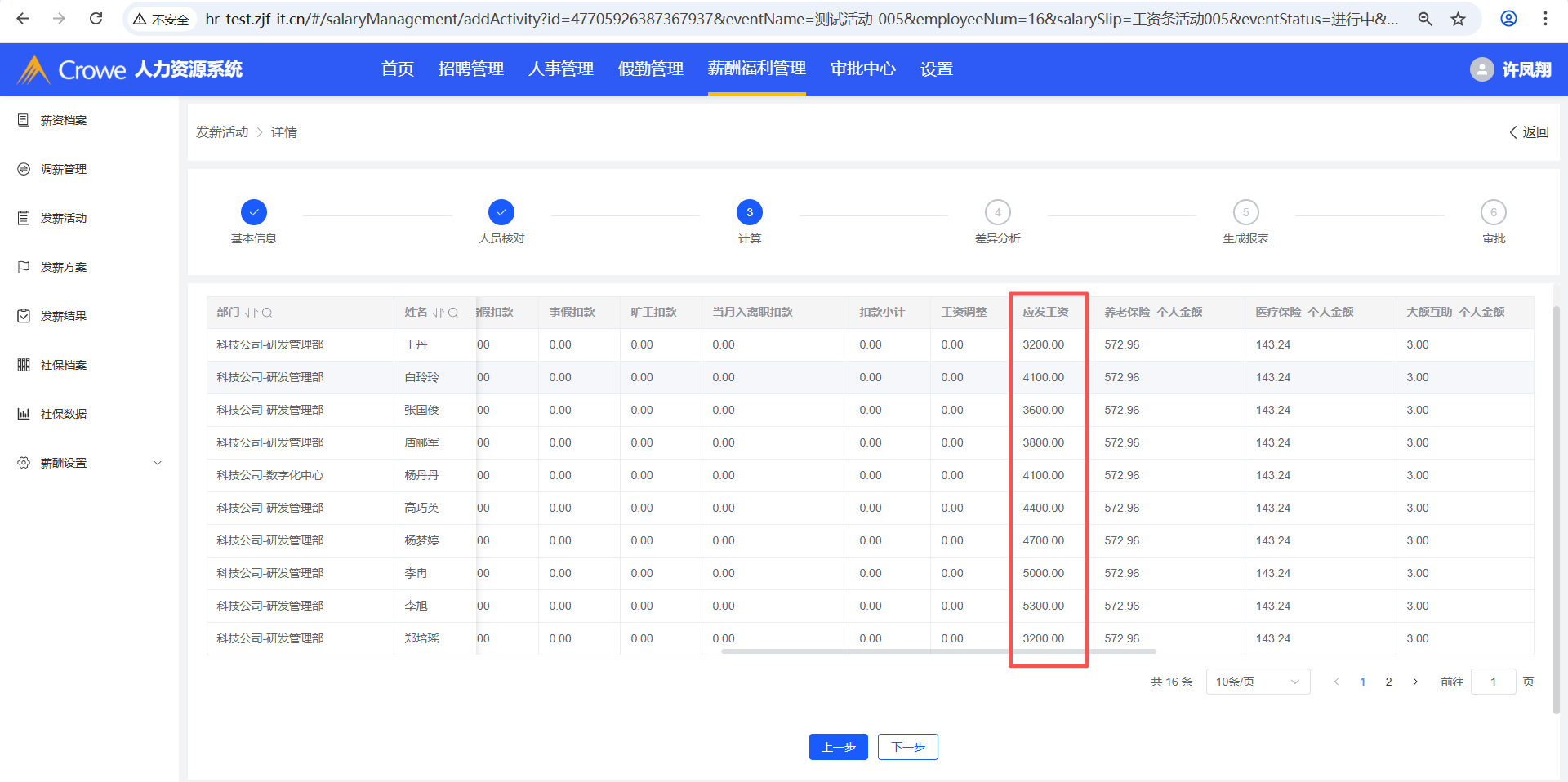
Task: Click the 上一步 button
Action: 838,747
